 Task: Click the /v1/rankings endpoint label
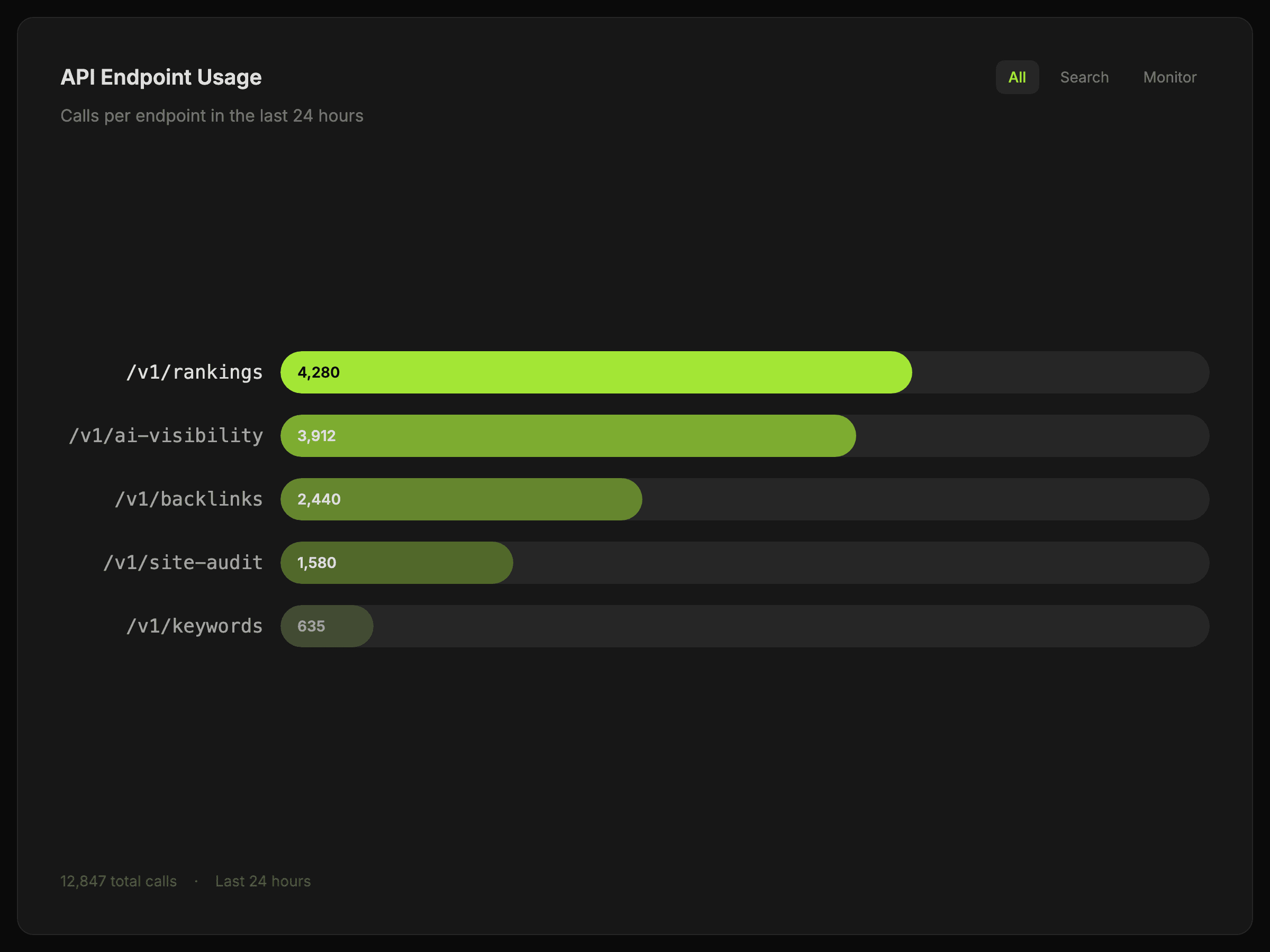tap(194, 372)
